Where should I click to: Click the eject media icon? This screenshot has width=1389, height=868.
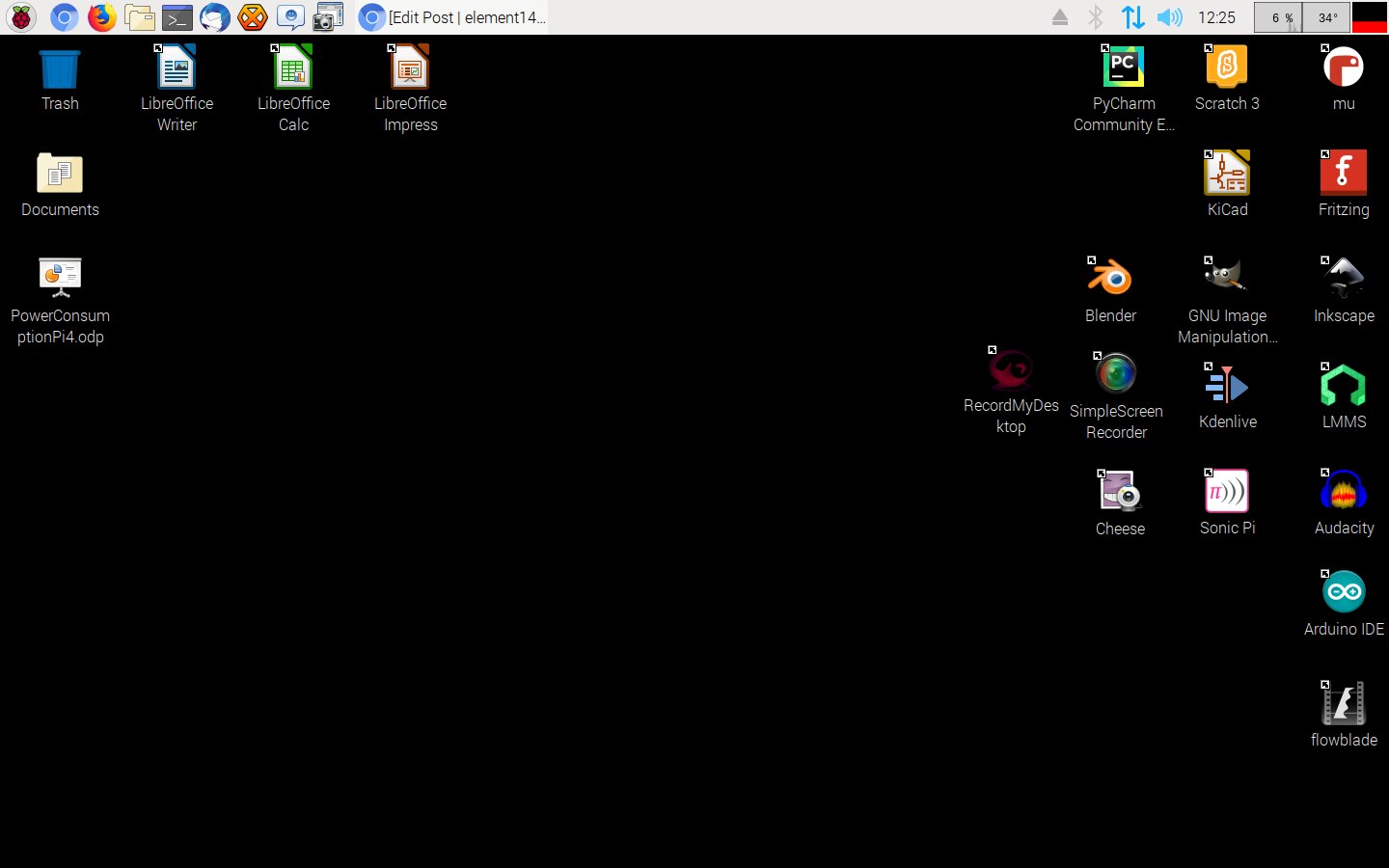1060,17
